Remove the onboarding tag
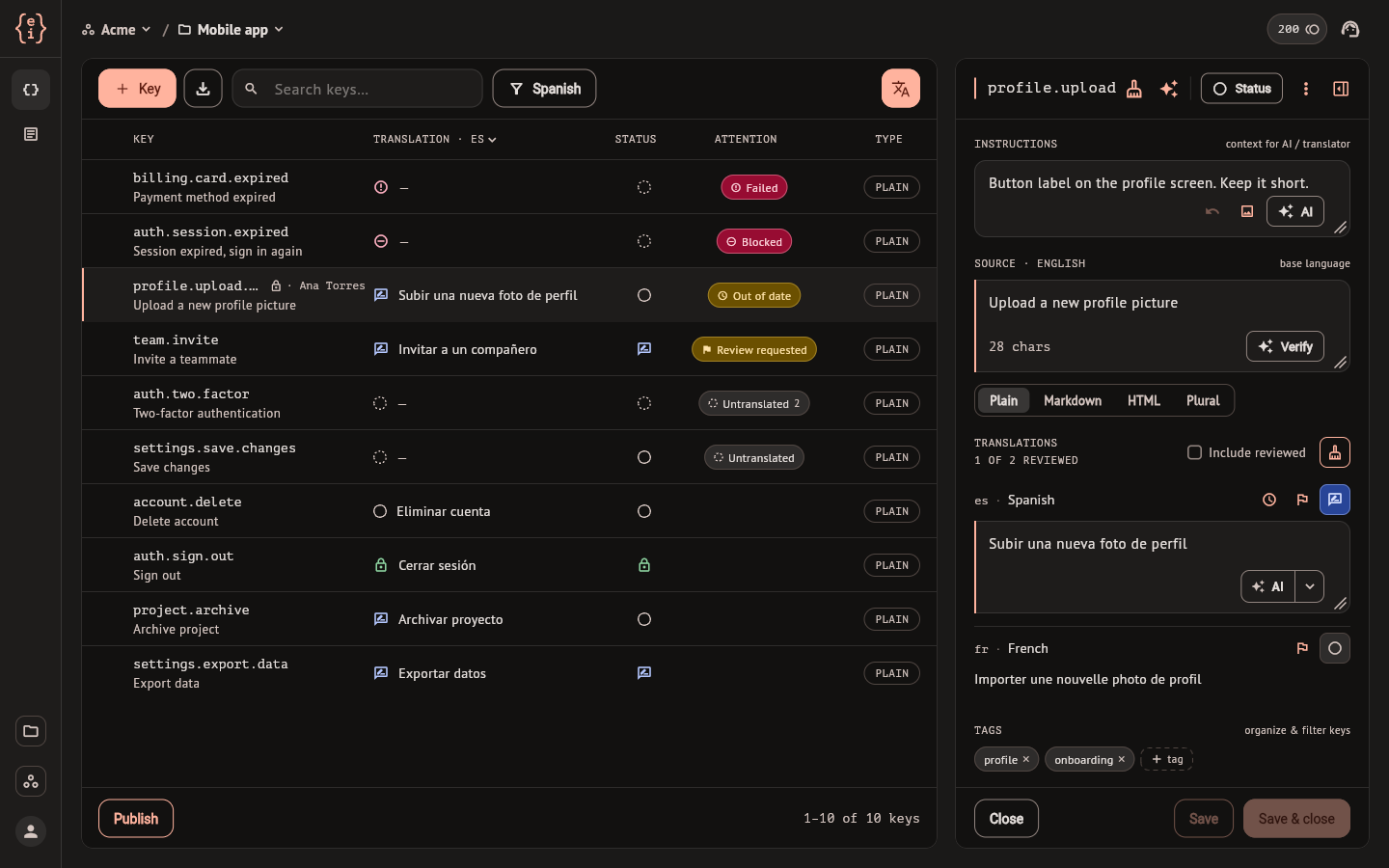 (1122, 760)
